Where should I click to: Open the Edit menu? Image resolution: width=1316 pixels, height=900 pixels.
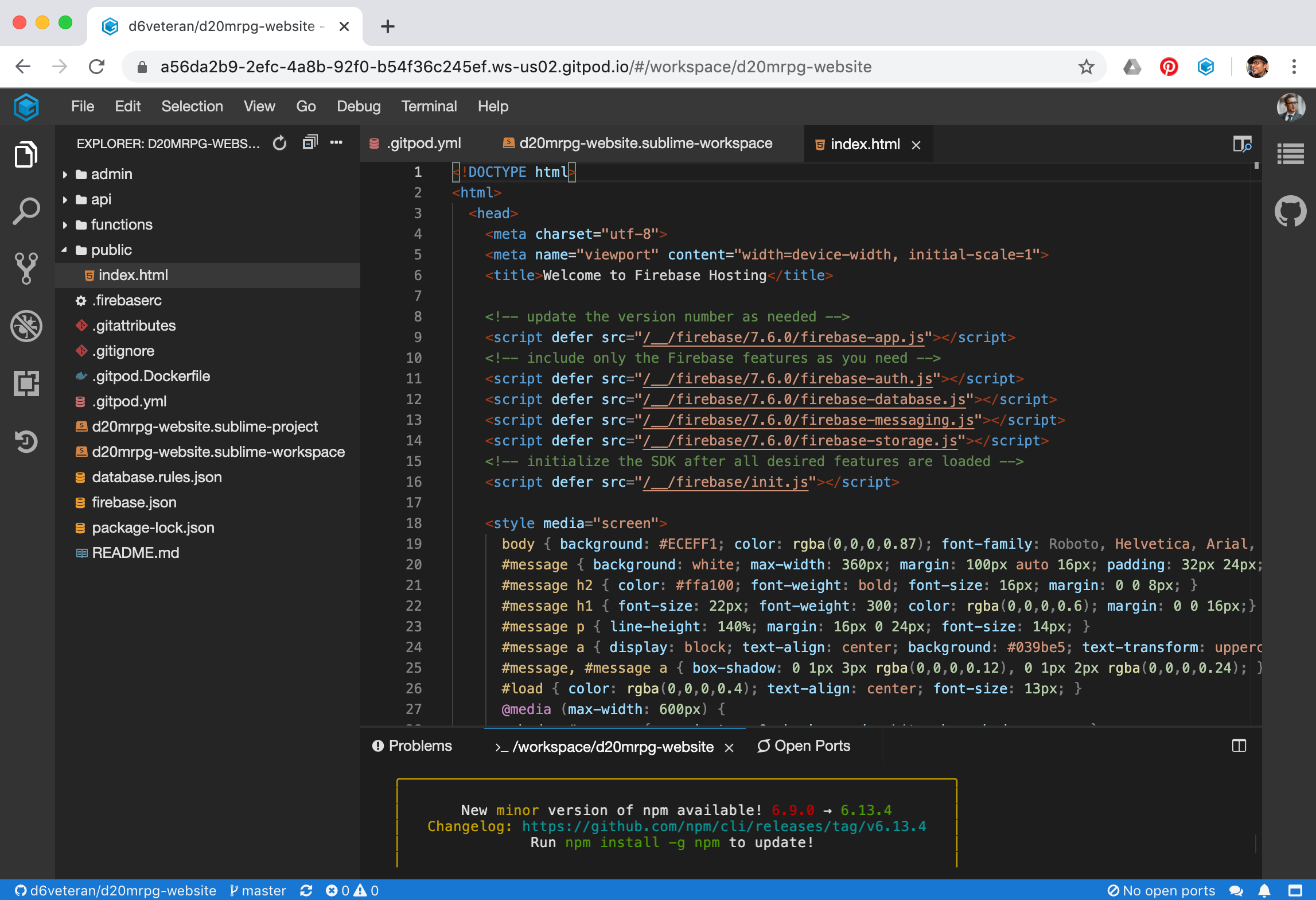pyautogui.click(x=127, y=106)
